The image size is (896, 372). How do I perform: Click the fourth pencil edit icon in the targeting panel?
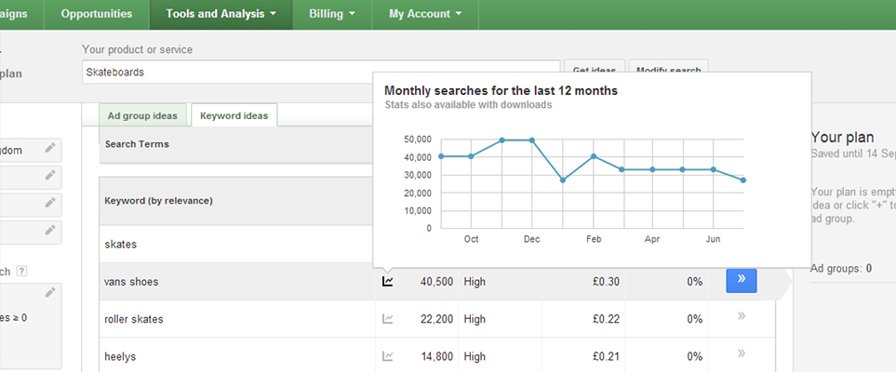pyautogui.click(x=50, y=230)
